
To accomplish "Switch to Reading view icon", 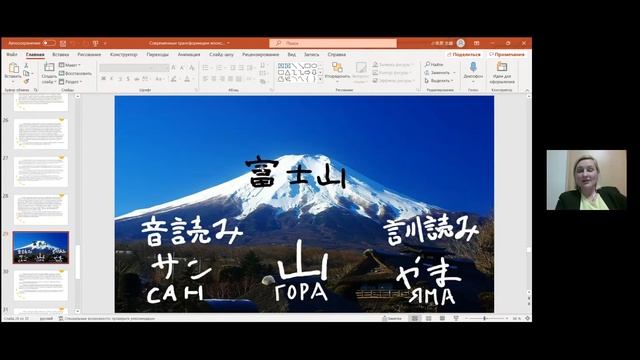I will coord(442,318).
